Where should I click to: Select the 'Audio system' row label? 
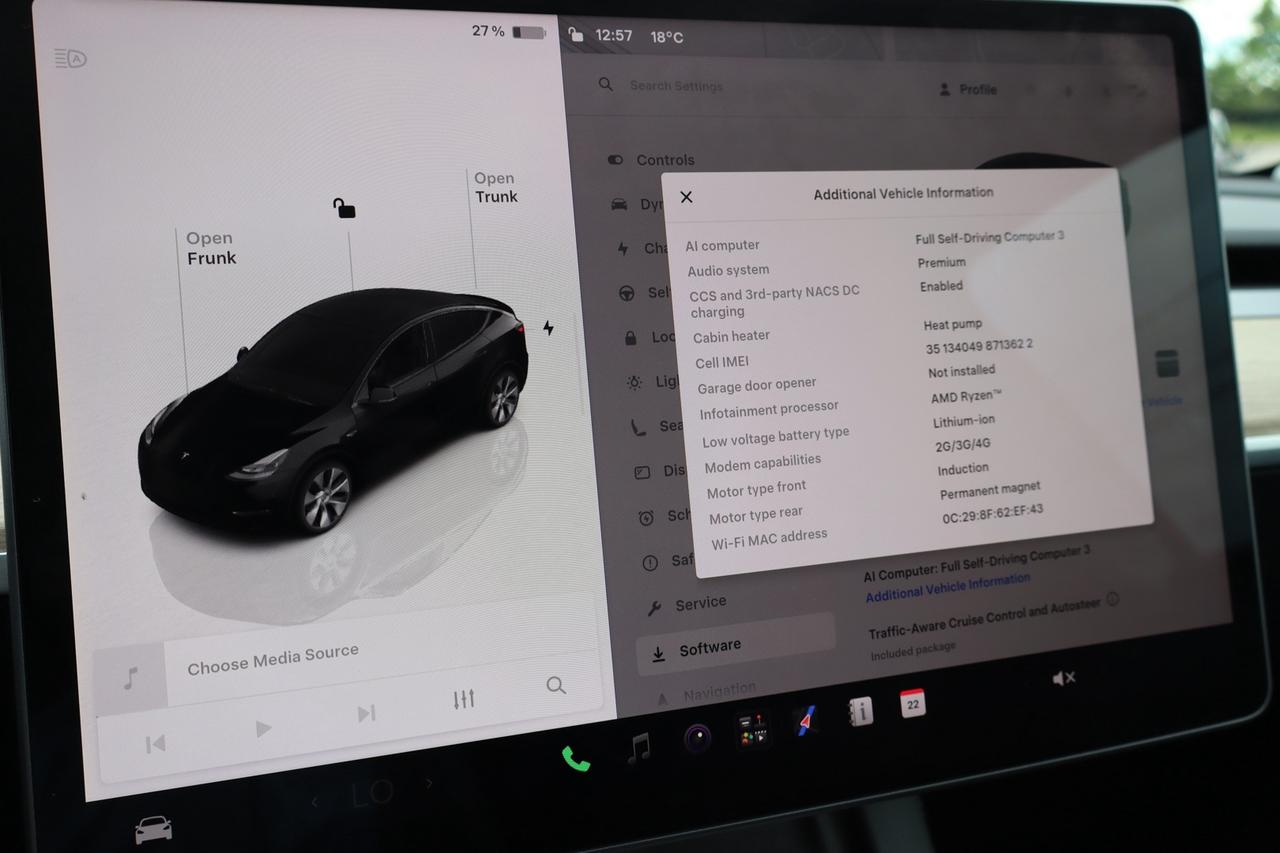pos(728,270)
